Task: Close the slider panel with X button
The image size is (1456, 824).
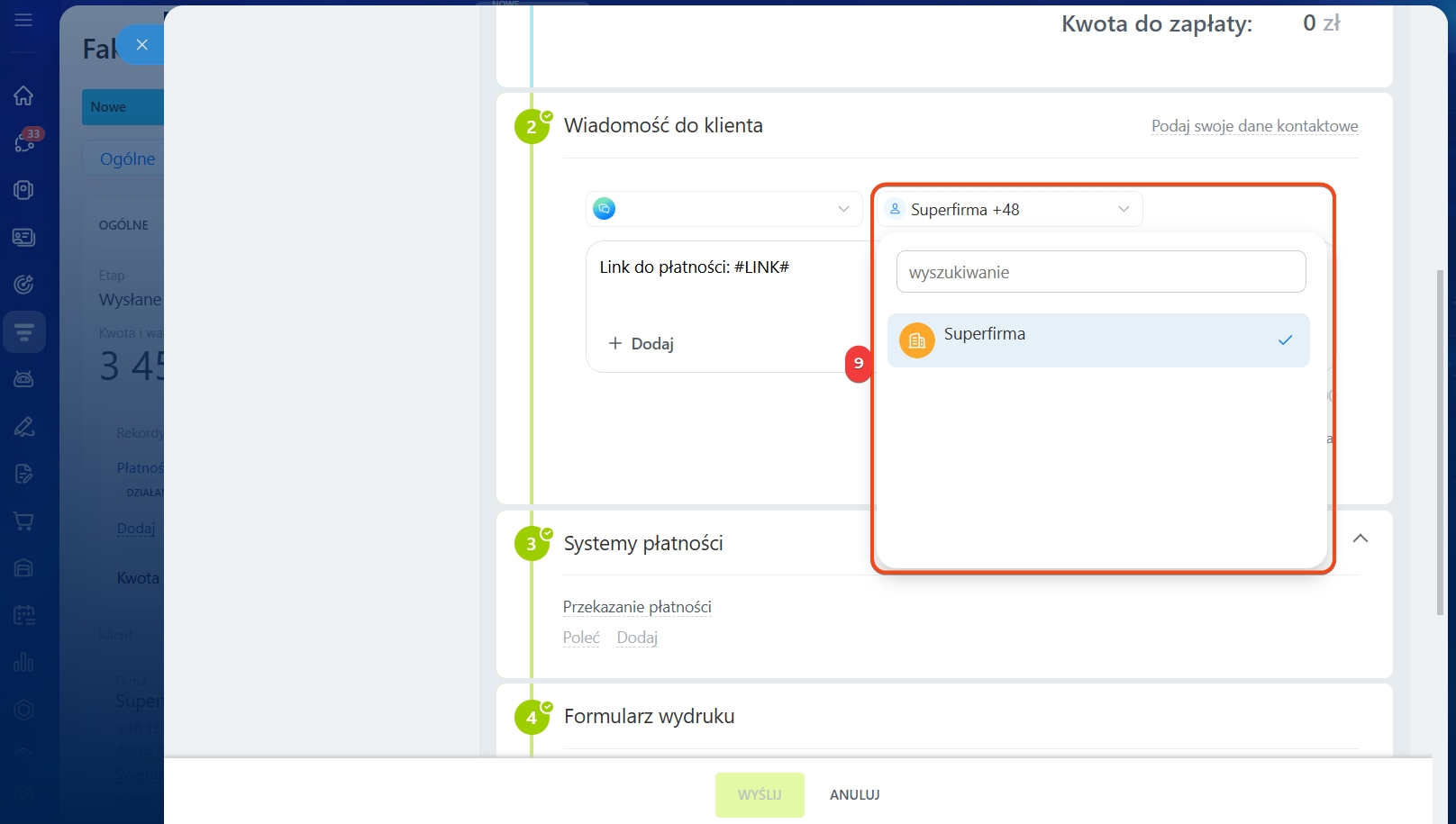Action: (x=141, y=44)
